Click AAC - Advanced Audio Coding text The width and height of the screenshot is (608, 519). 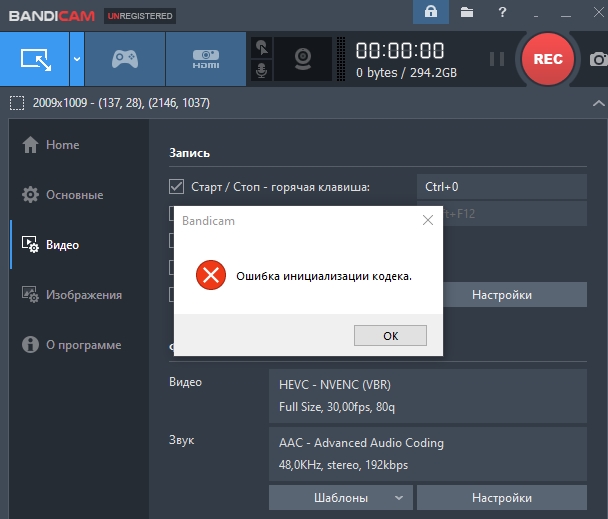click(x=361, y=443)
